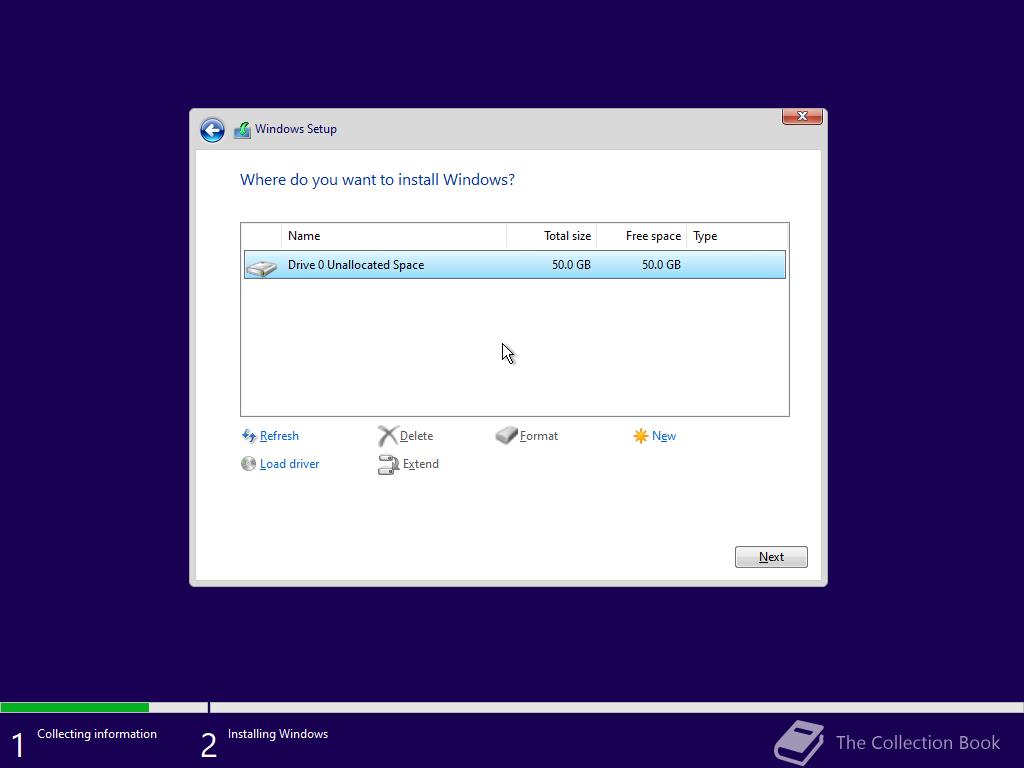
Task: Click the Type column header
Action: point(737,236)
